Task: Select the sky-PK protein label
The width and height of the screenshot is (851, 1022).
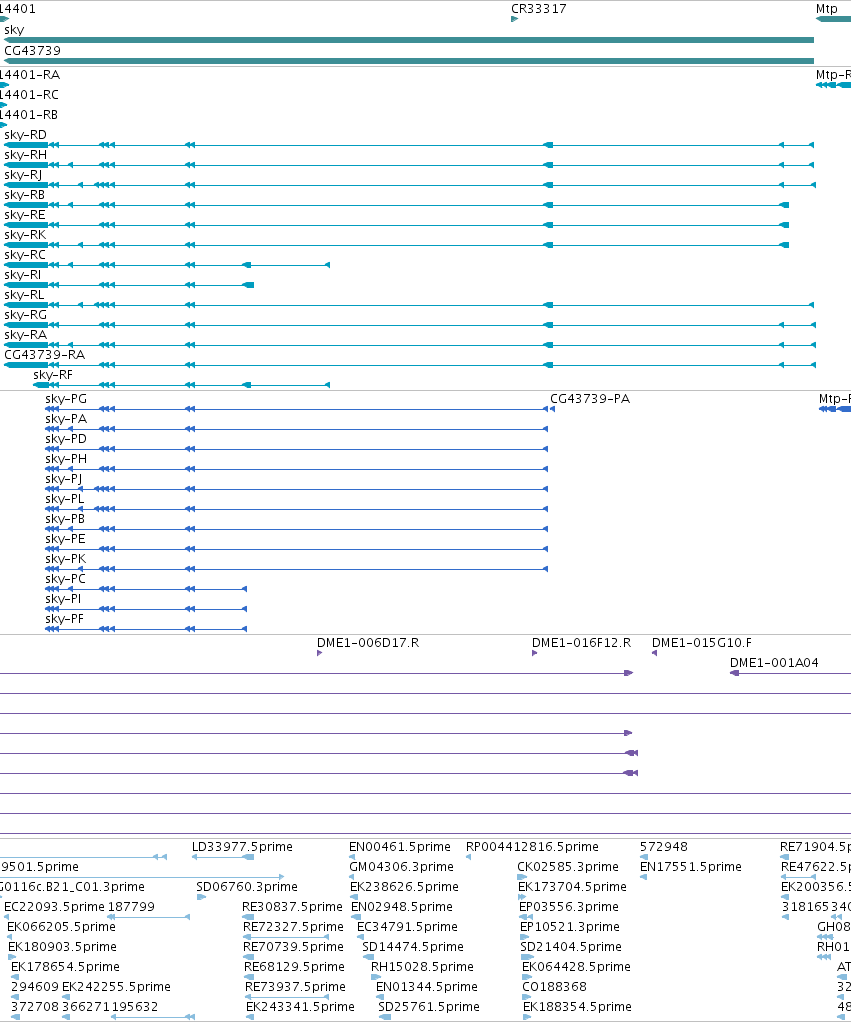Action: click(x=65, y=559)
